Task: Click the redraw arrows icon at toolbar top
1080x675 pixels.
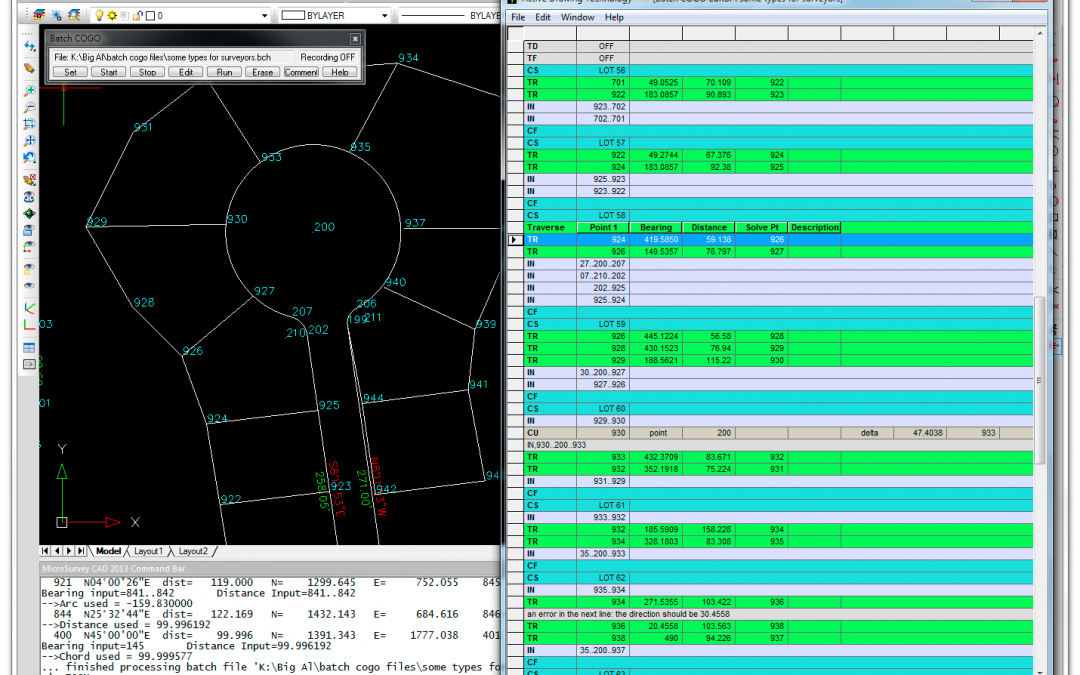Action: pyautogui.click(x=30, y=46)
